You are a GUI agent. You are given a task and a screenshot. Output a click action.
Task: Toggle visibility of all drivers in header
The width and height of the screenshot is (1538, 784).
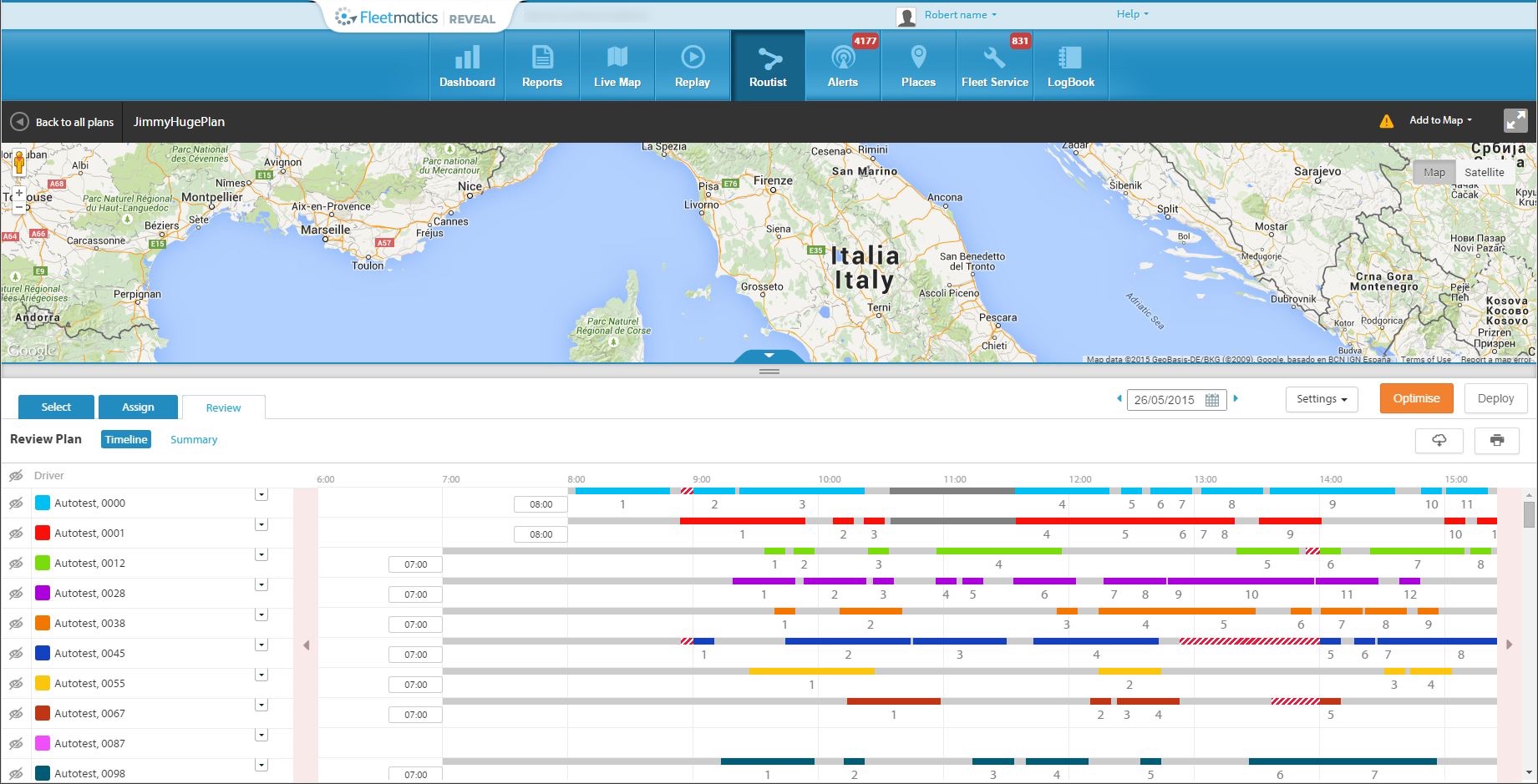(x=16, y=476)
